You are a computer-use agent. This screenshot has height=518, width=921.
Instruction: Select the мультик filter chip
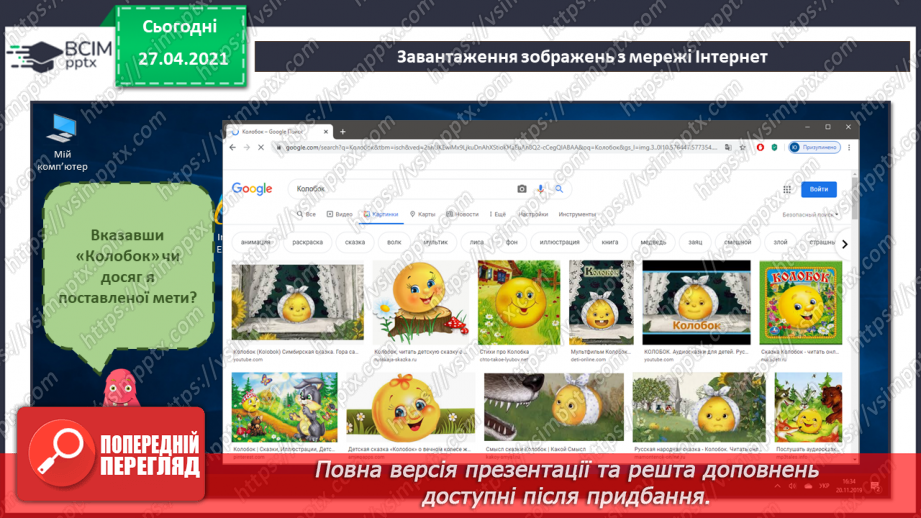pyautogui.click(x=435, y=243)
